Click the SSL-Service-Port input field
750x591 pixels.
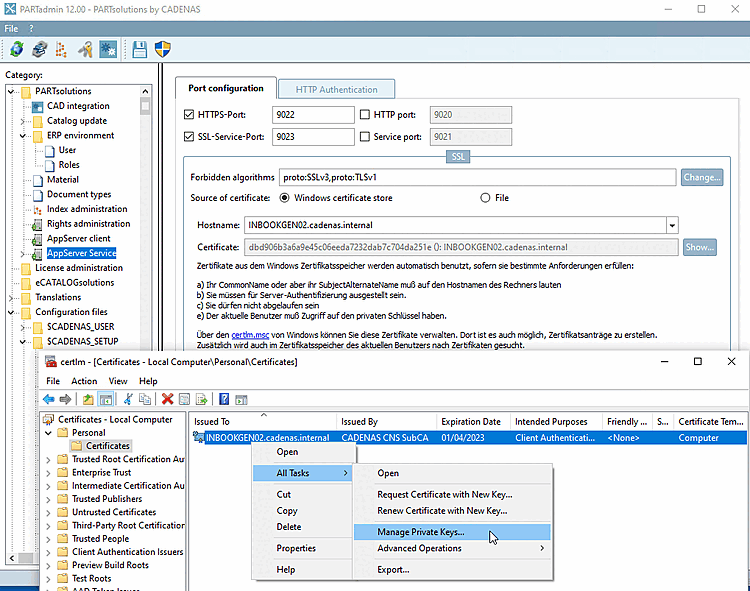tap(314, 137)
